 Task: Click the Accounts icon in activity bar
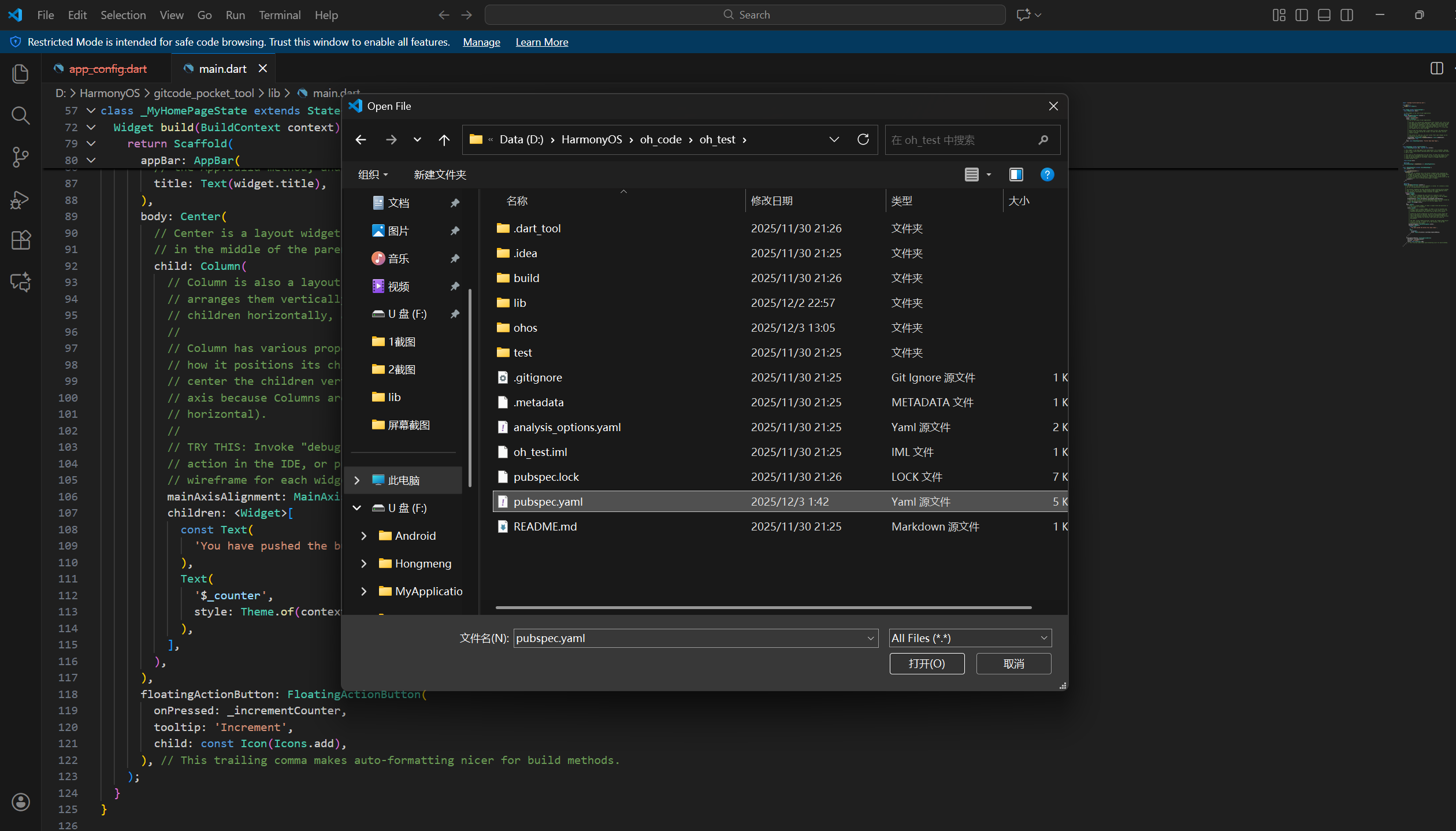tap(20, 802)
